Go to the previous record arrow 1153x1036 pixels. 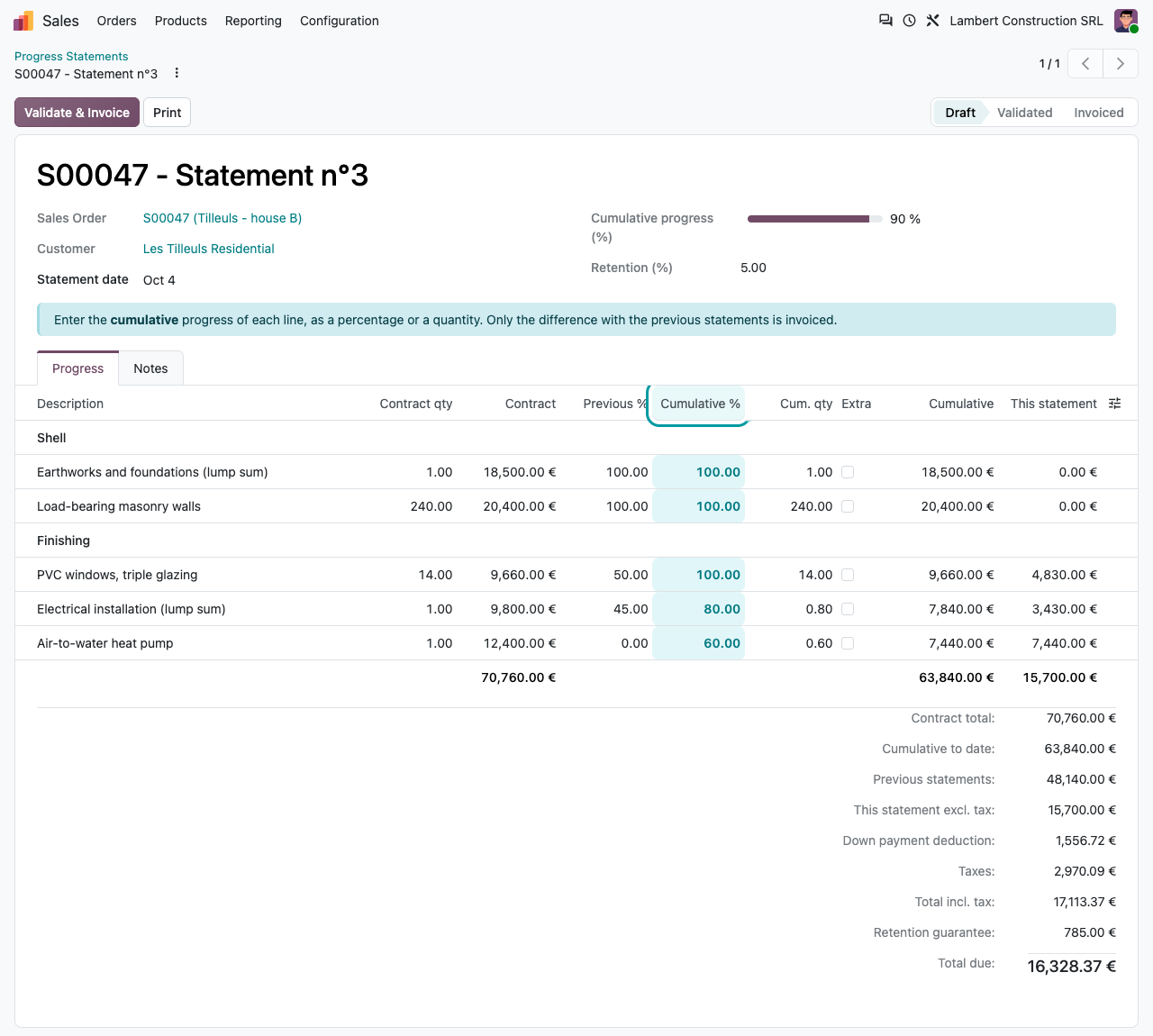click(1086, 64)
